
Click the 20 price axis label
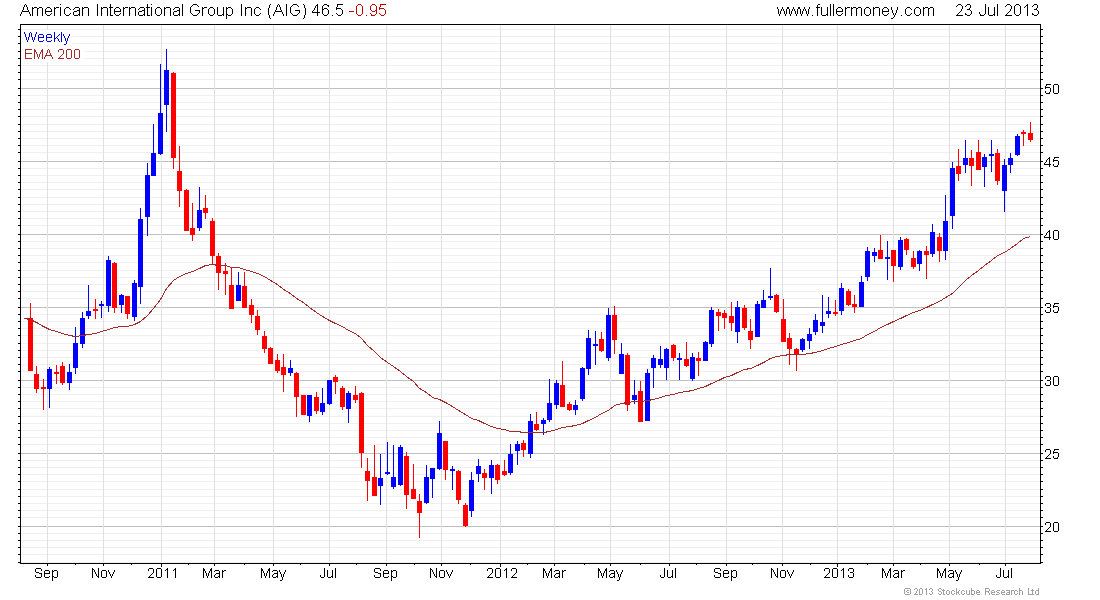point(1052,527)
